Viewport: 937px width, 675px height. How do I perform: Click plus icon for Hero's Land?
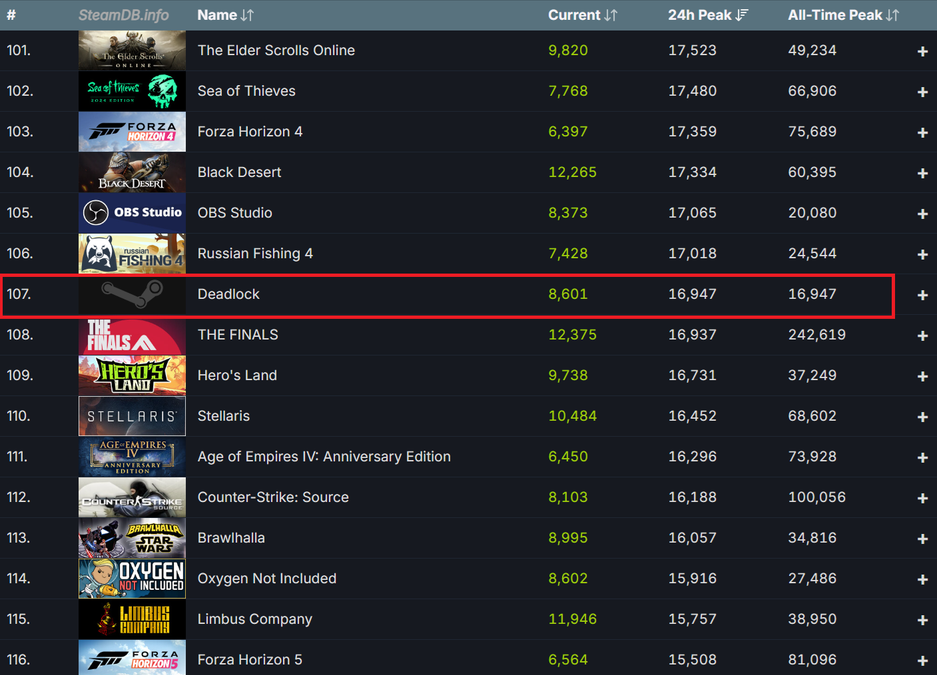923,376
